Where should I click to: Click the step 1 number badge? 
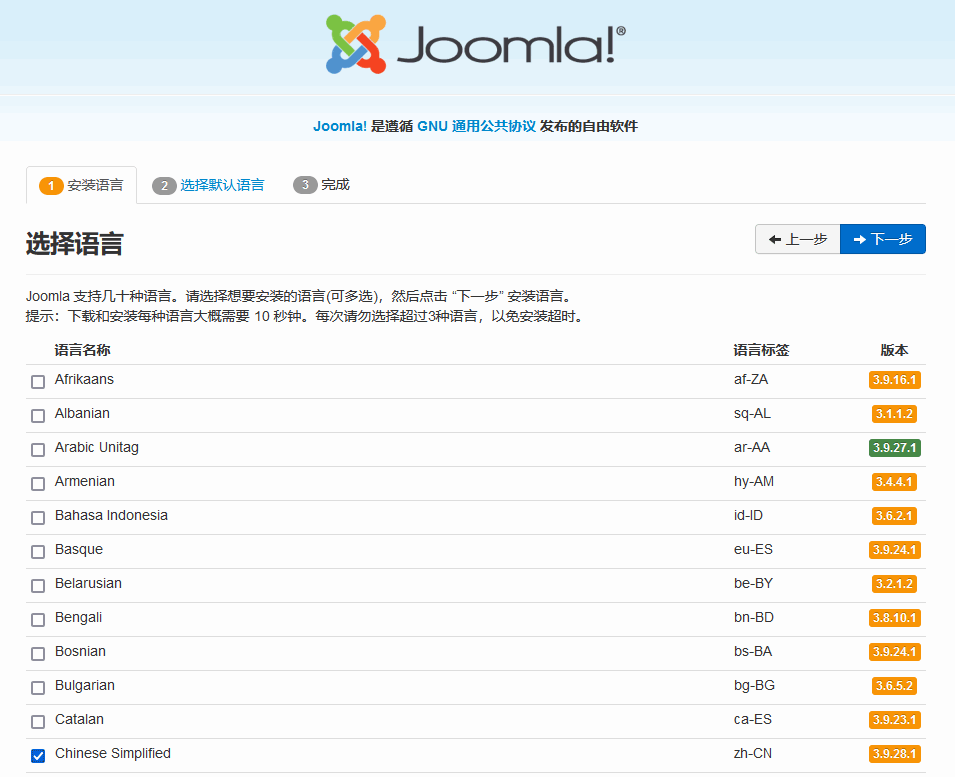51,186
